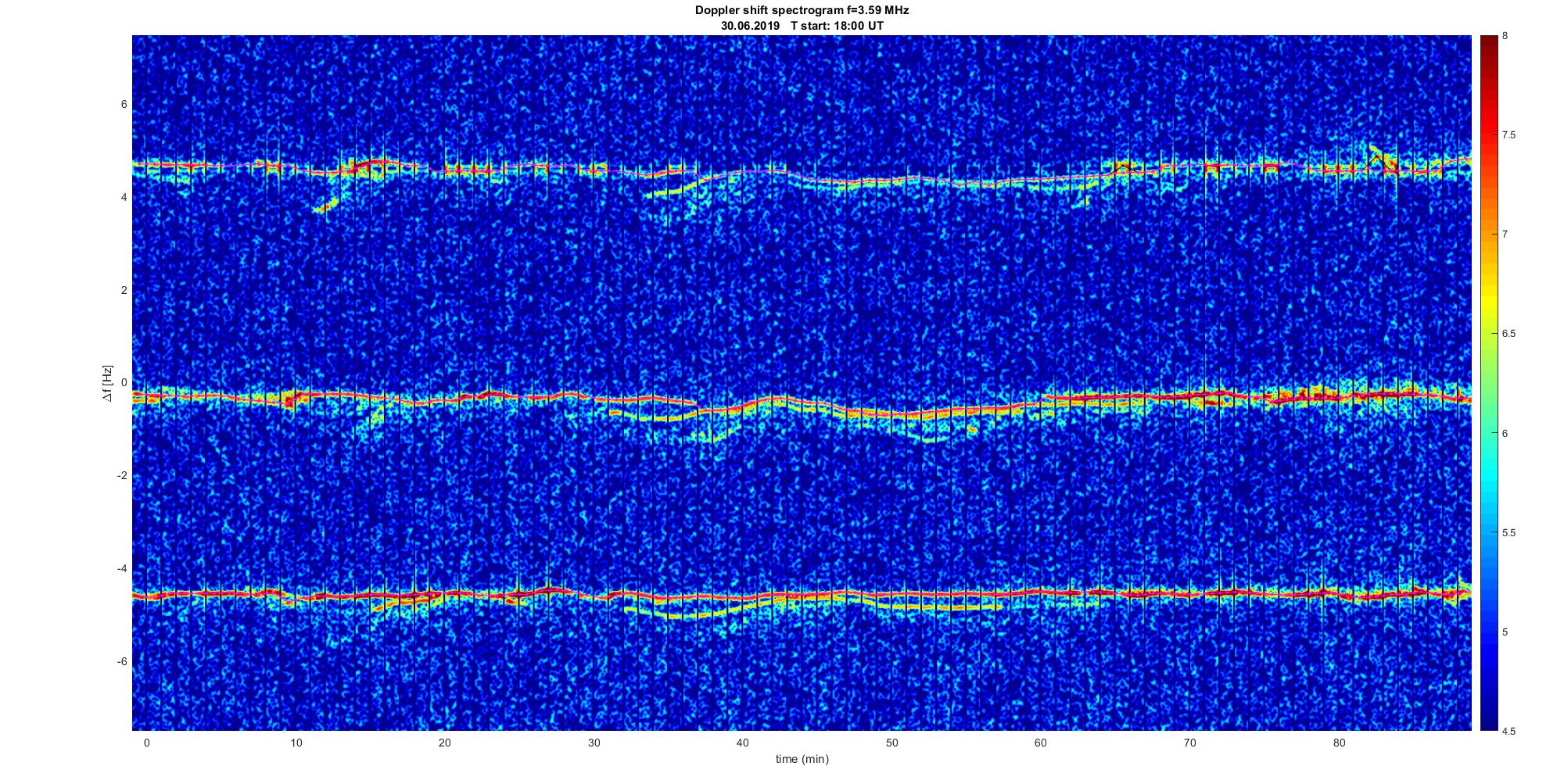Screen dimensions: 1564x784
Task: Click the colorbar tick label 4.5
Action: [1508, 732]
